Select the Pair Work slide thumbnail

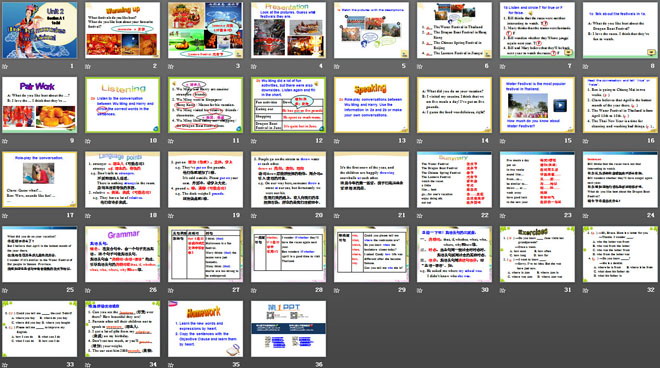40,105
